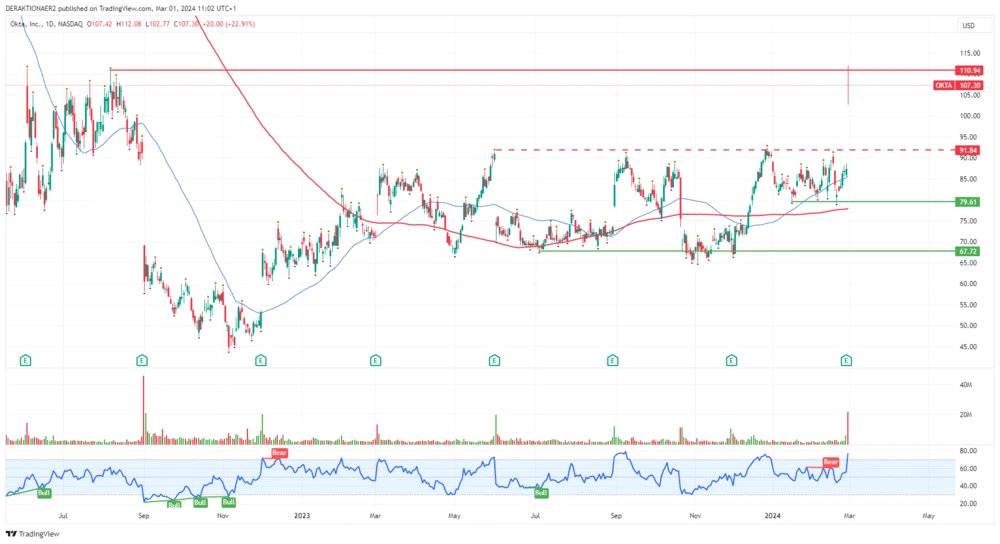Click the 107.30 last price label
The image size is (1000, 544).
969,85
